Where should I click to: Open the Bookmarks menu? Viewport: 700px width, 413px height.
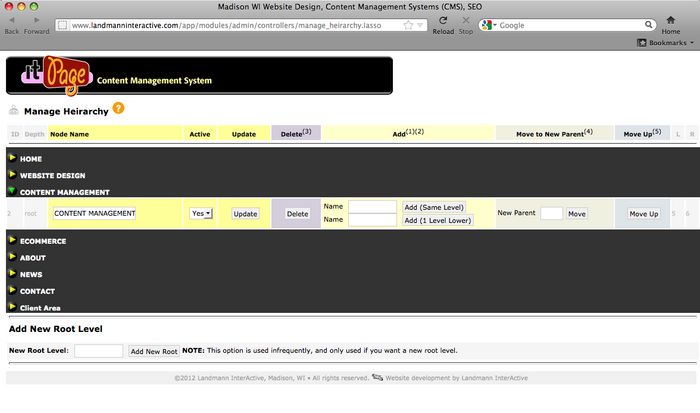(x=662, y=43)
